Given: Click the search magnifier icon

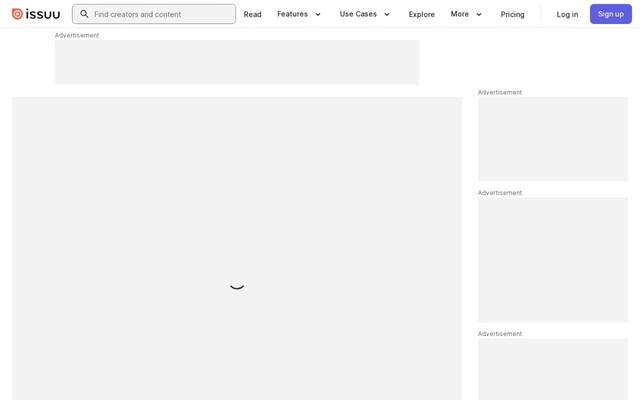Looking at the screenshot, I should click(84, 14).
